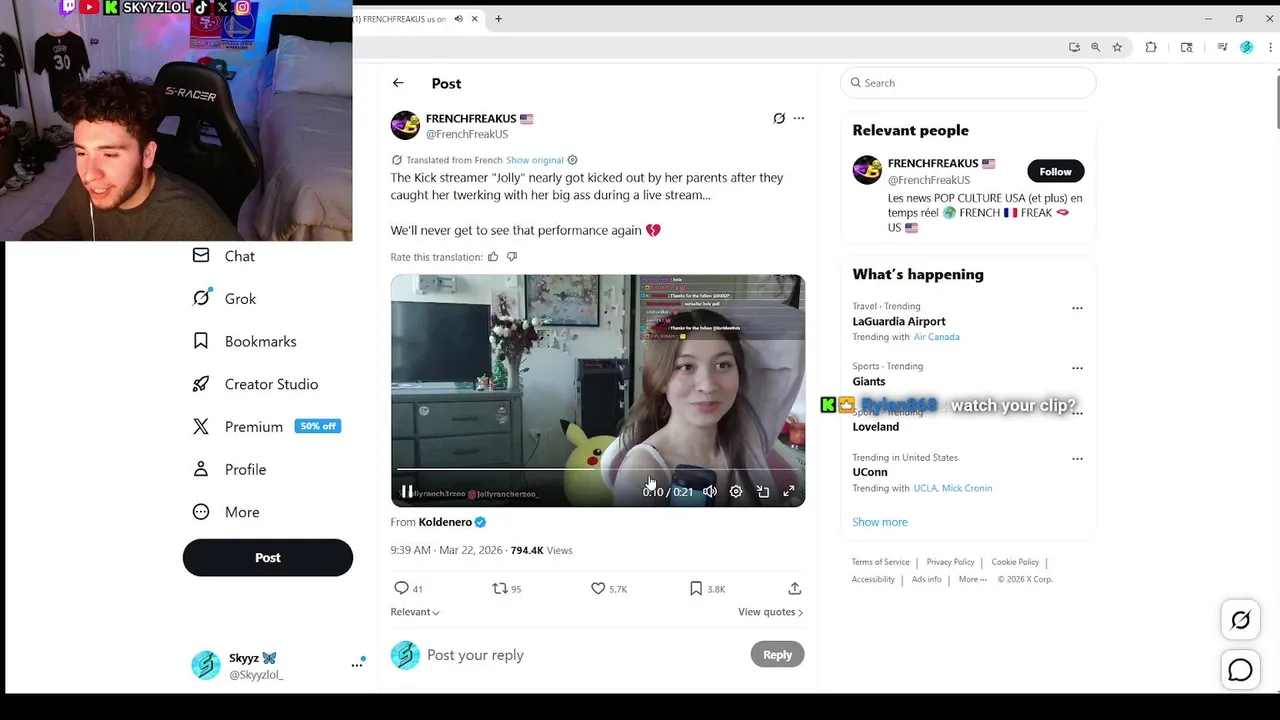1280x720 pixels.
Task: Open UCLA, Mick Cronin trending link
Action: click(952, 488)
